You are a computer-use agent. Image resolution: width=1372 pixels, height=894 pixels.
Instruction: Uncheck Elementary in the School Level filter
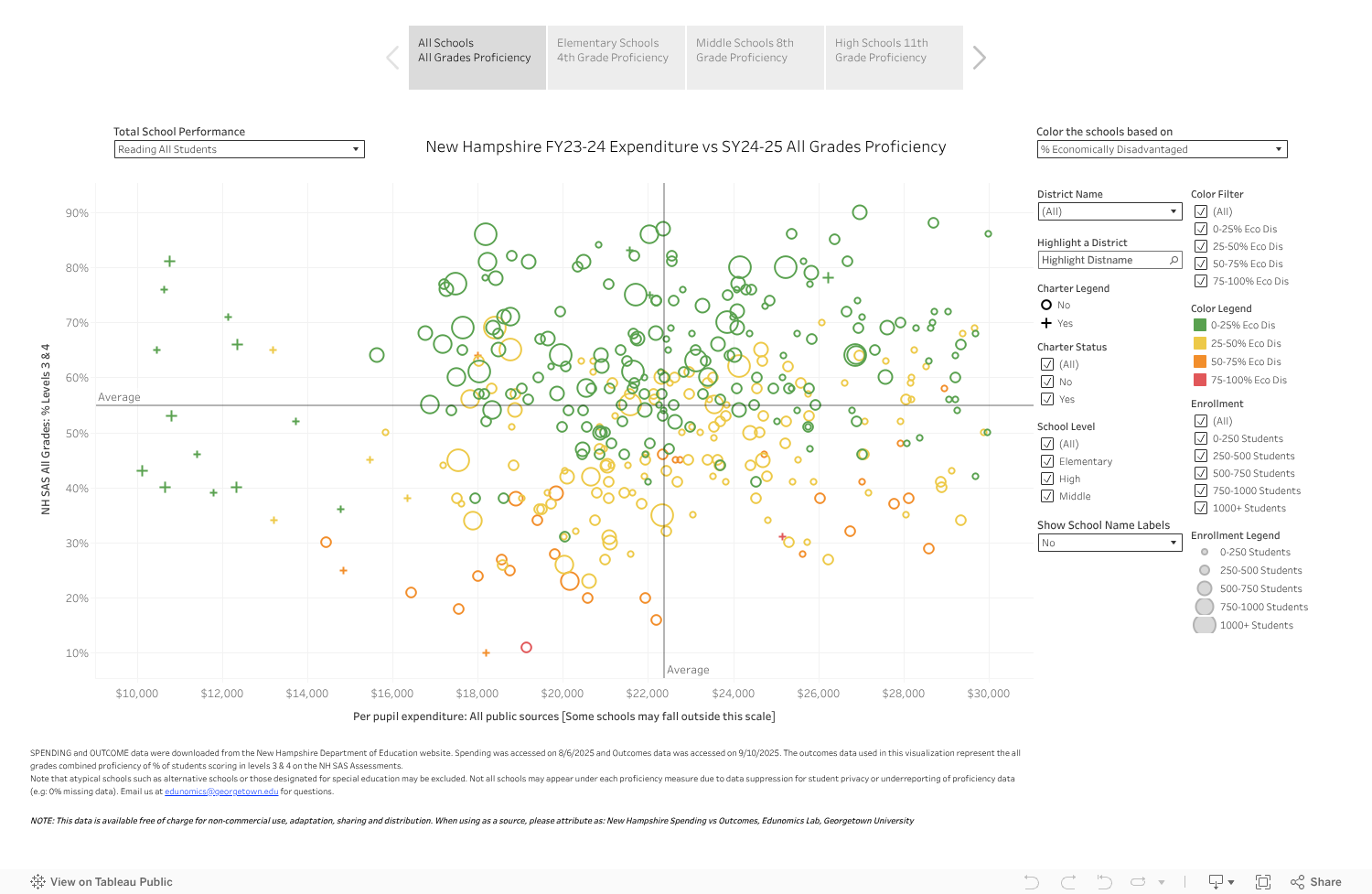[1047, 461]
